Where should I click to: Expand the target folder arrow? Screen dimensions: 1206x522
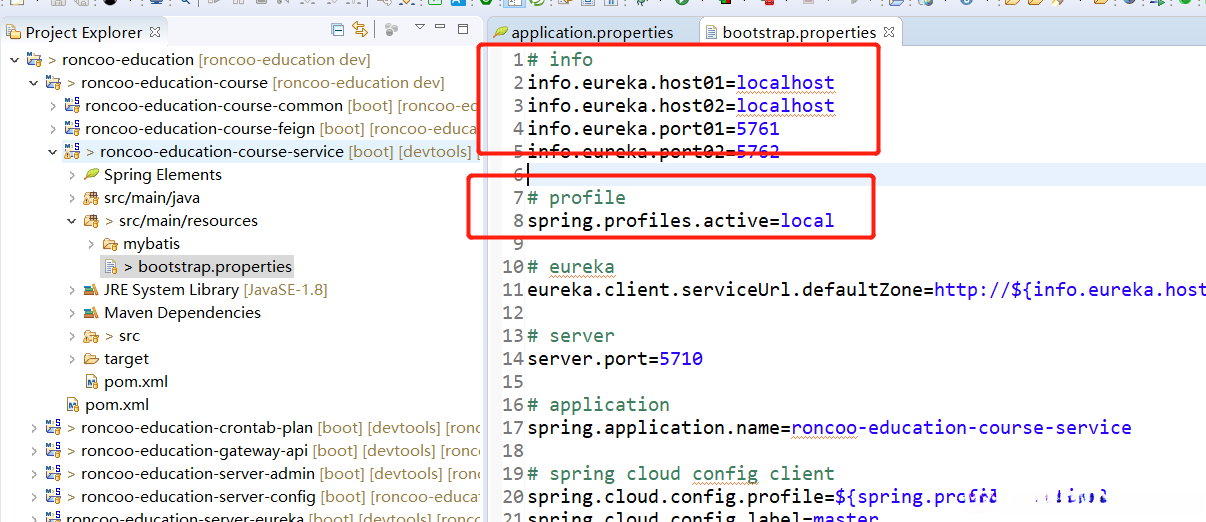coord(72,359)
